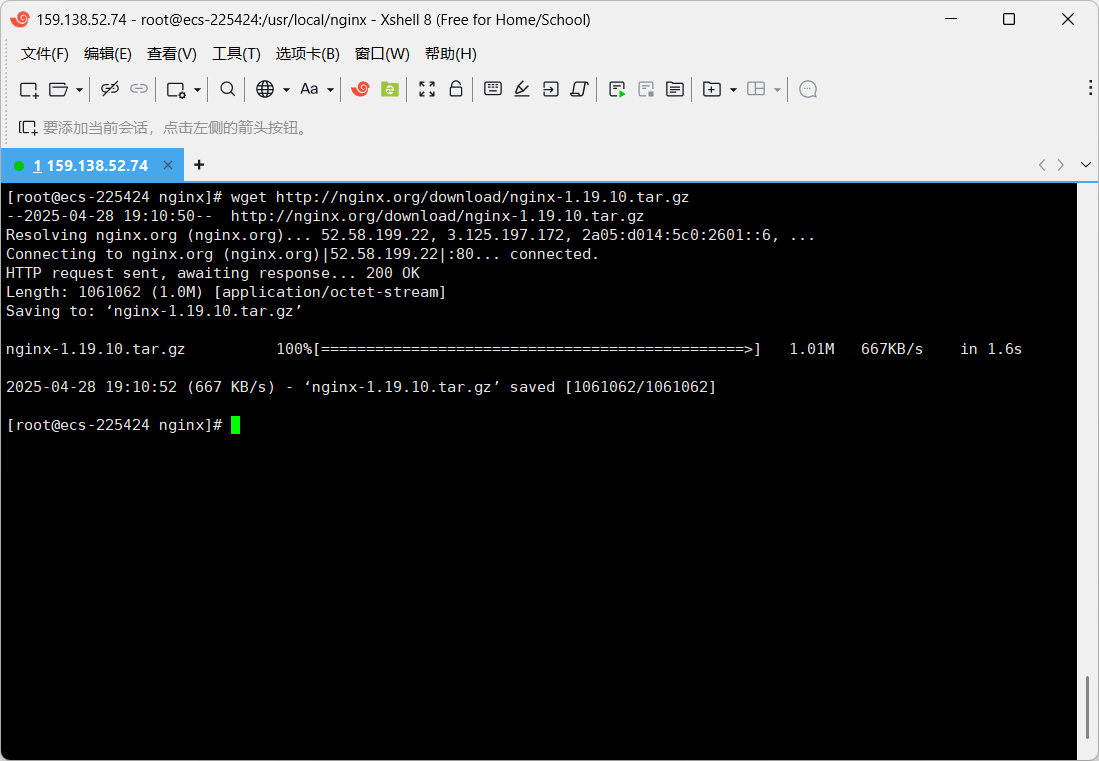Open the 窗口(W) menu
Screen dimensions: 1099x761
tap(382, 54)
